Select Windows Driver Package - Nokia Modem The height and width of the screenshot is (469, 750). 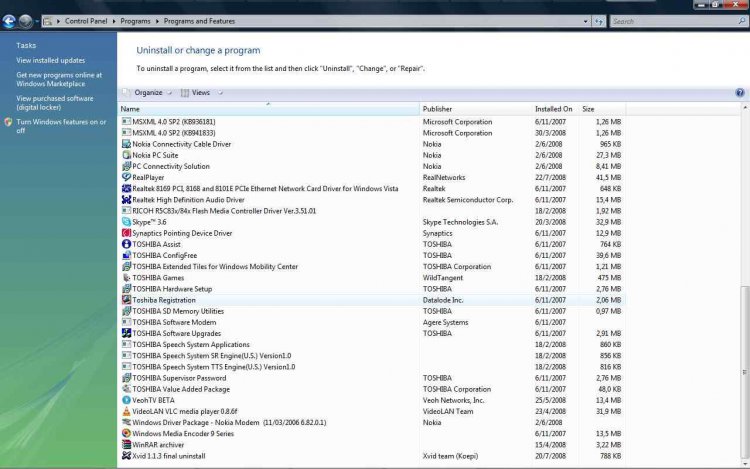point(372,423)
